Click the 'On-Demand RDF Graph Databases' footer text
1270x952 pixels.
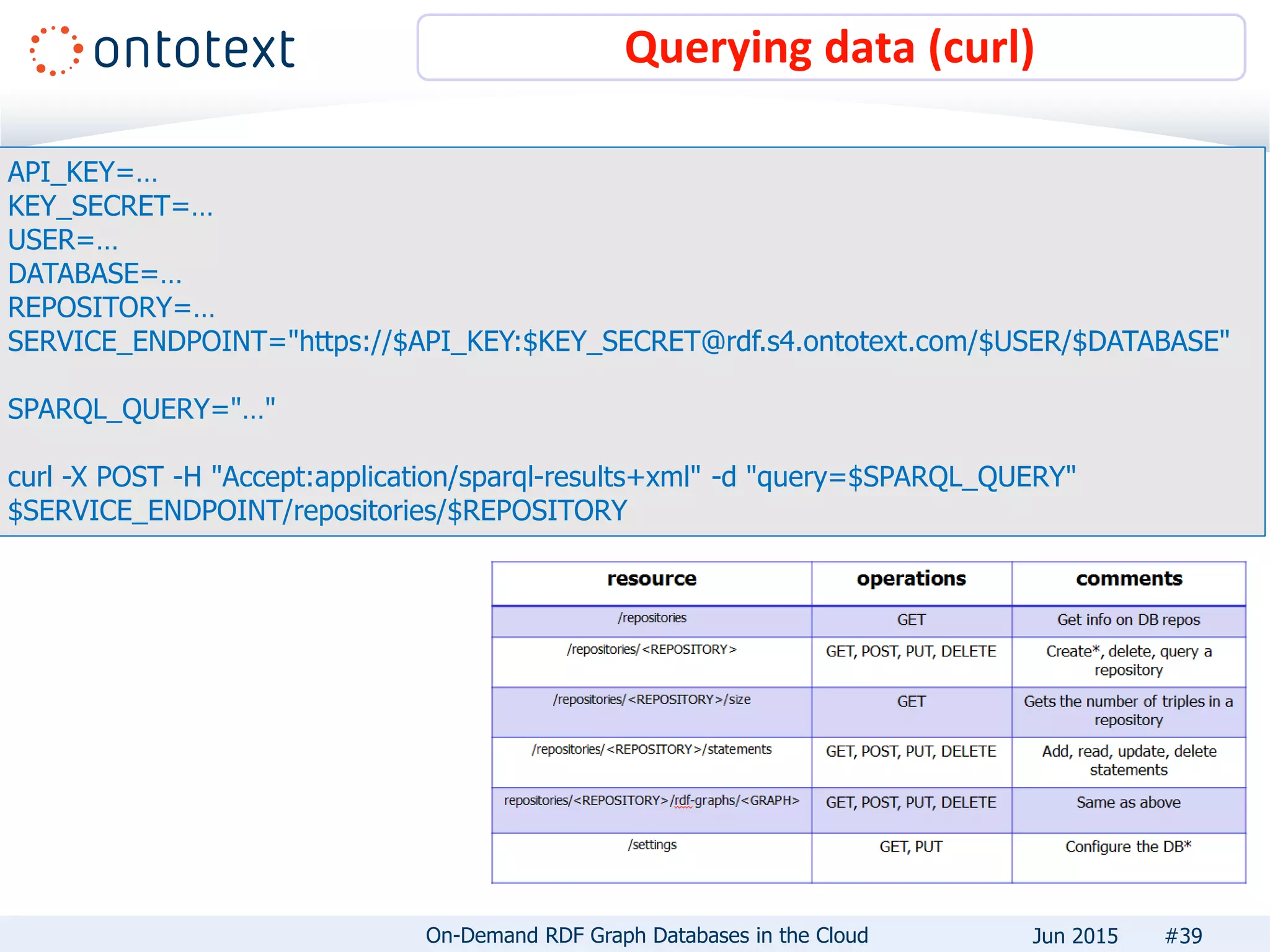click(647, 935)
